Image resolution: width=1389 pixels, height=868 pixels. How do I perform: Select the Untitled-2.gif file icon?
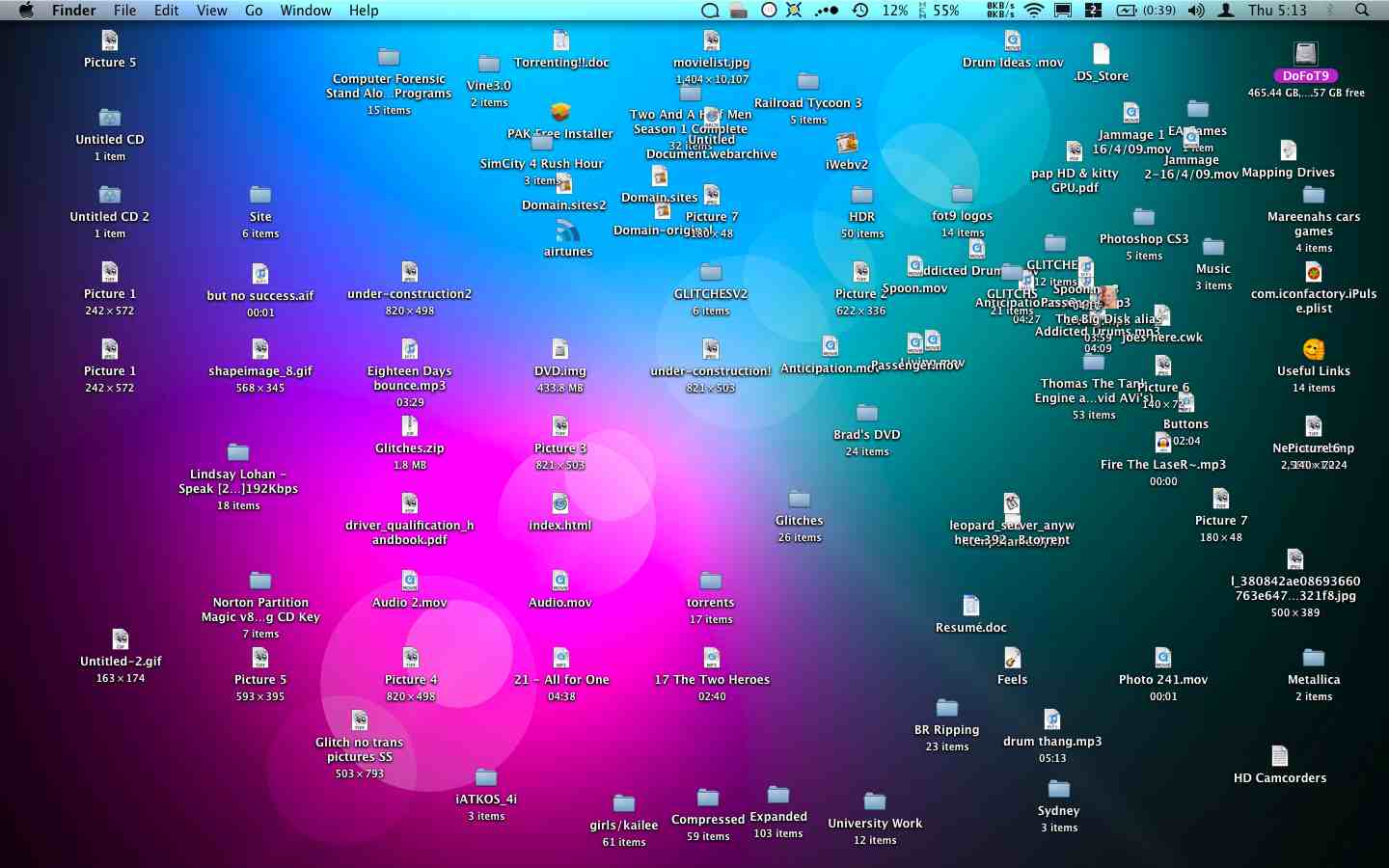coord(121,639)
